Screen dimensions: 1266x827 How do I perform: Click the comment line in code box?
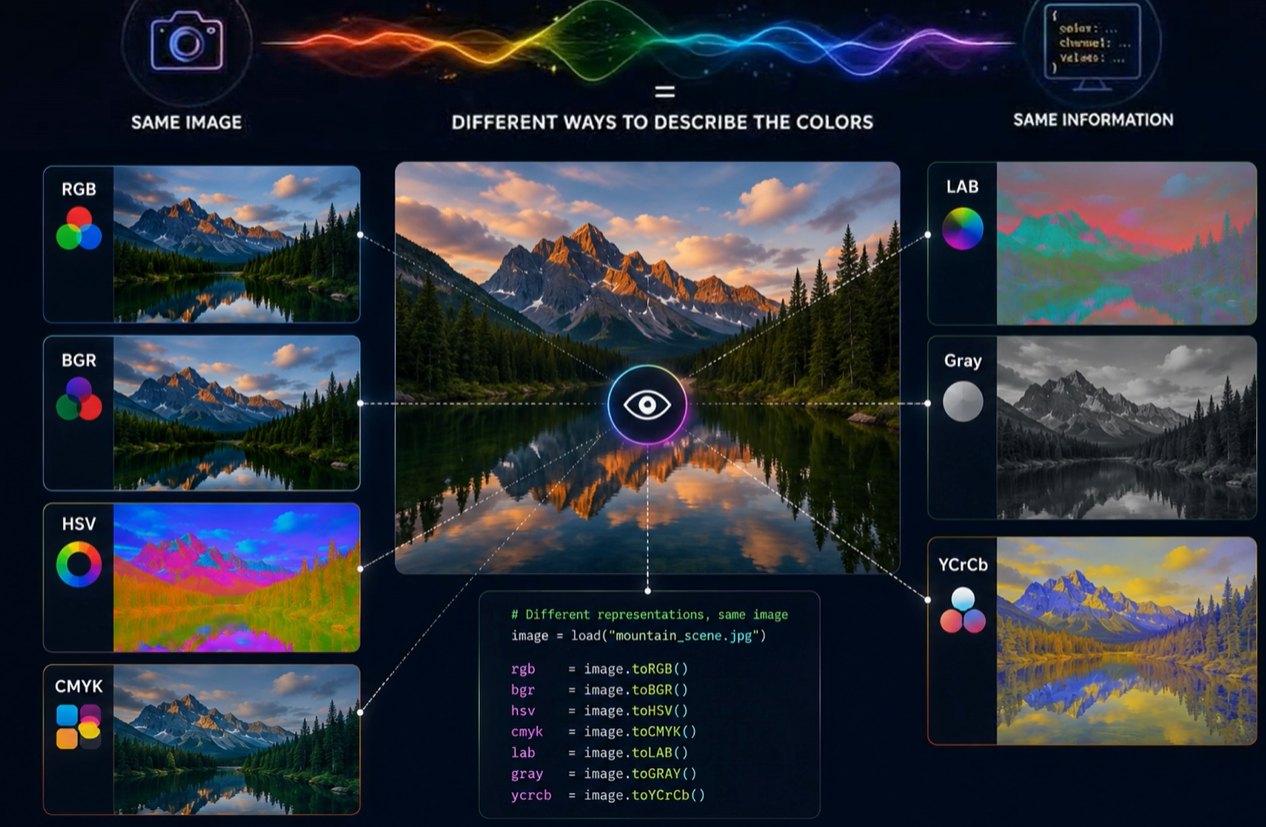(649, 615)
